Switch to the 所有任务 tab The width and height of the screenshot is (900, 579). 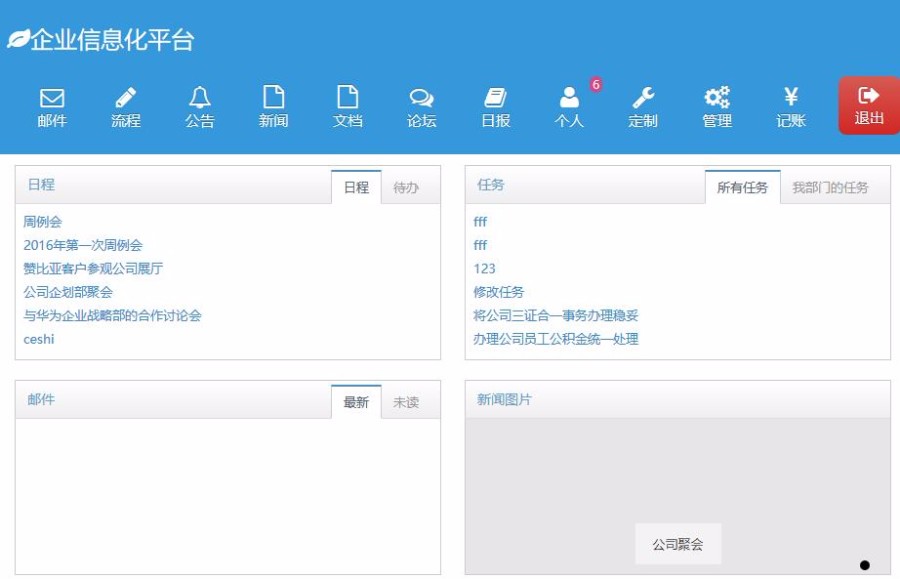(743, 185)
